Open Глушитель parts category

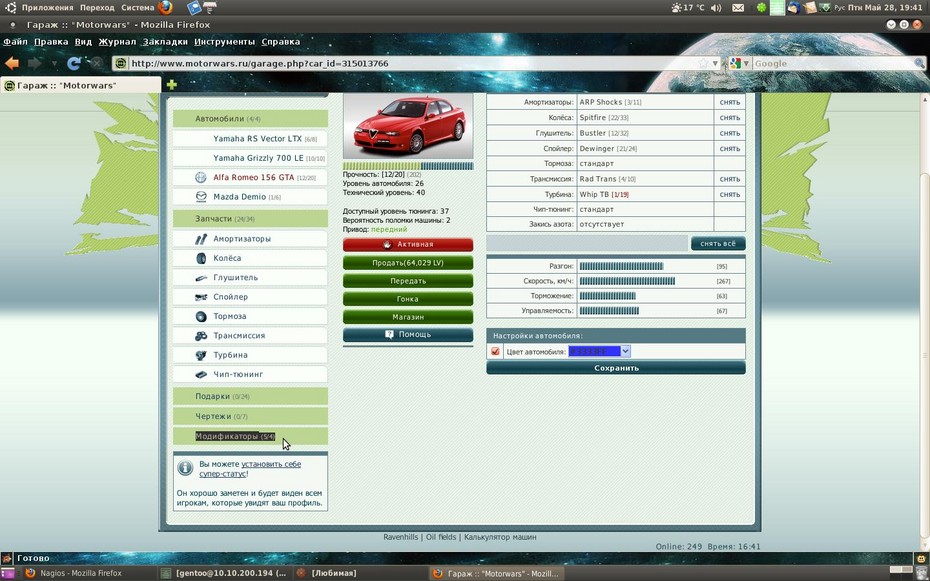[250, 277]
